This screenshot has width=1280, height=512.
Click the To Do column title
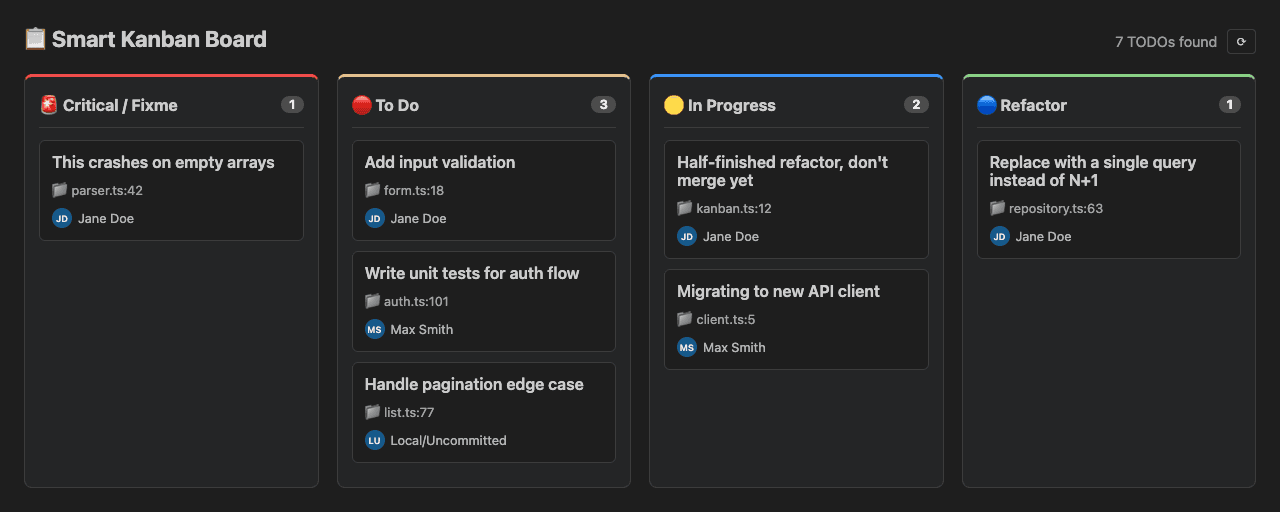pos(397,105)
